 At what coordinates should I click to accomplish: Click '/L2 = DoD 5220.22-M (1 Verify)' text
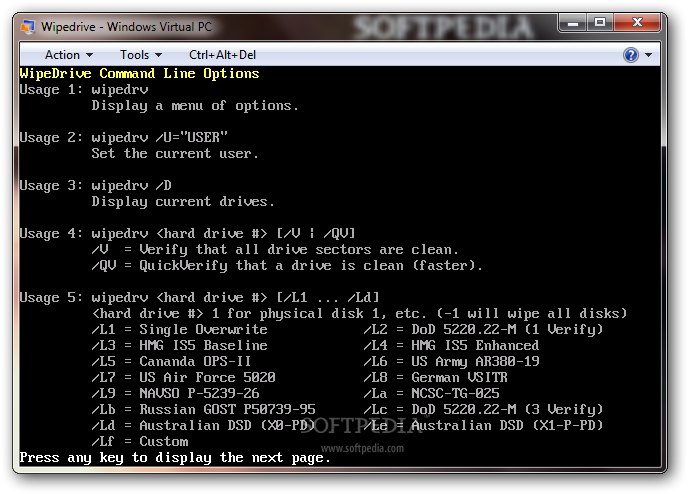click(483, 329)
